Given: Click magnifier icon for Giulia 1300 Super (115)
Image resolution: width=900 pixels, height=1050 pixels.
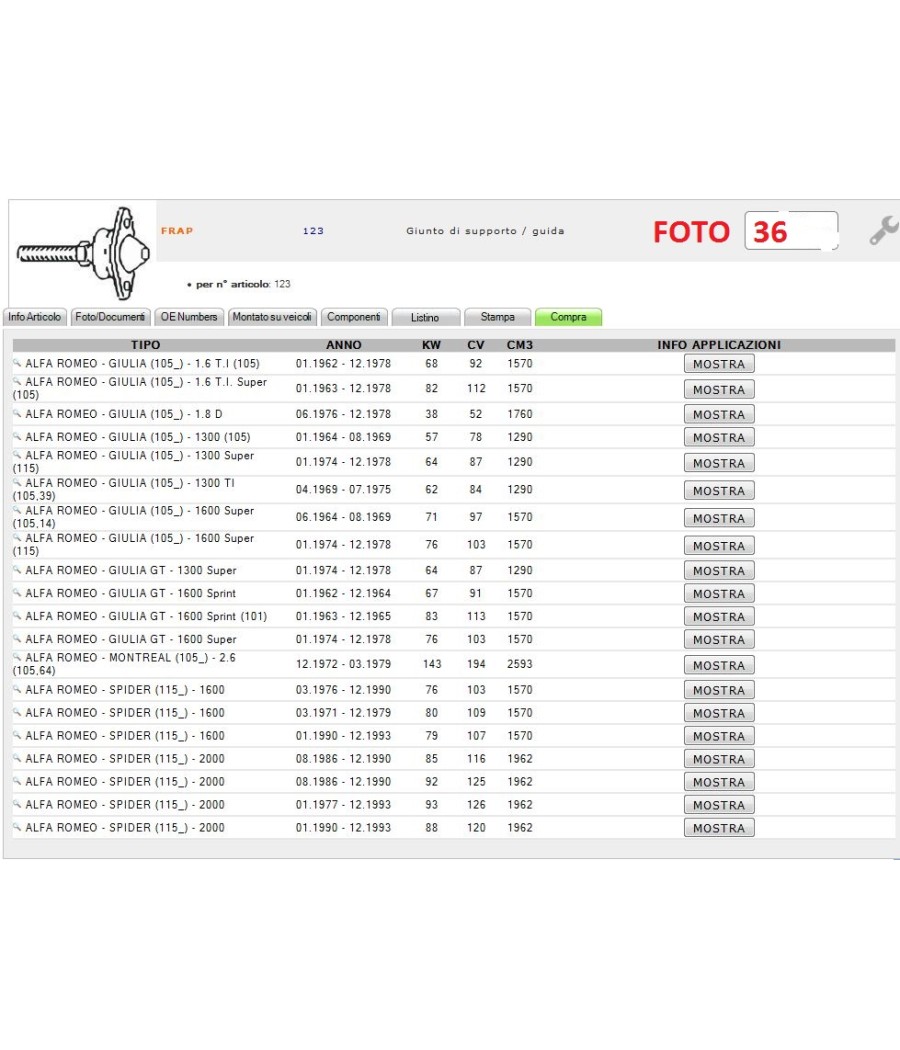Looking at the screenshot, I should click(17, 454).
